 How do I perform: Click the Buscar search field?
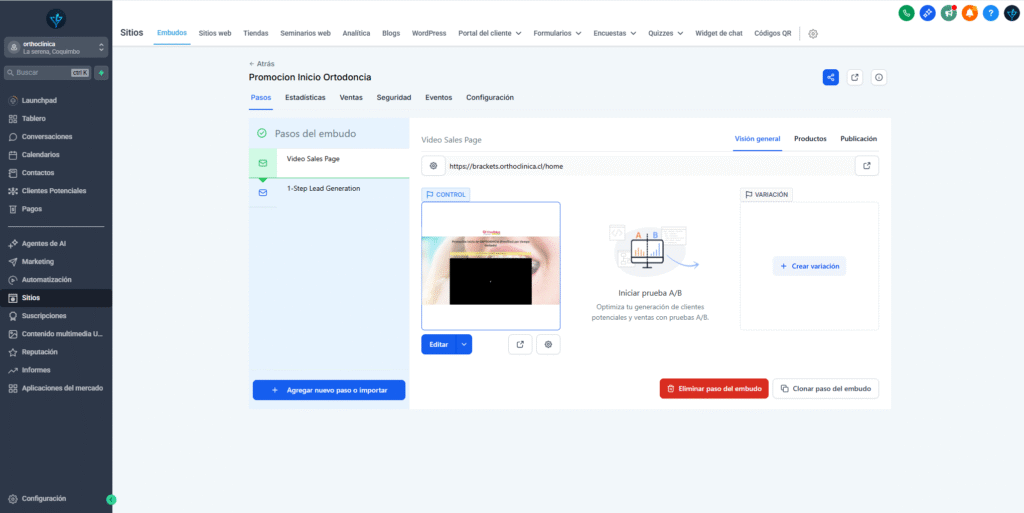[42, 73]
